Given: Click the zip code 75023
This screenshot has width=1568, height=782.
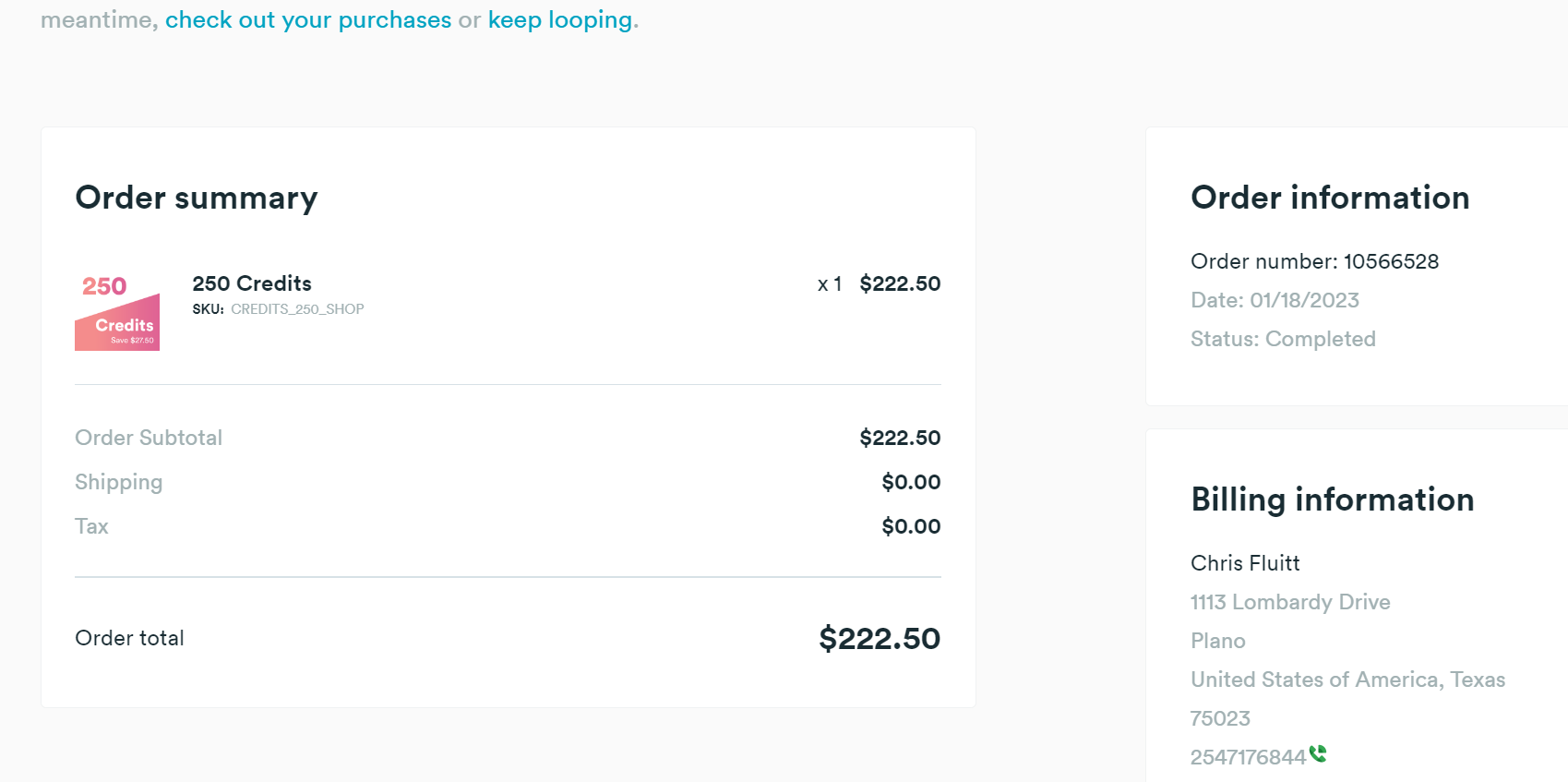Looking at the screenshot, I should coord(1220,718).
